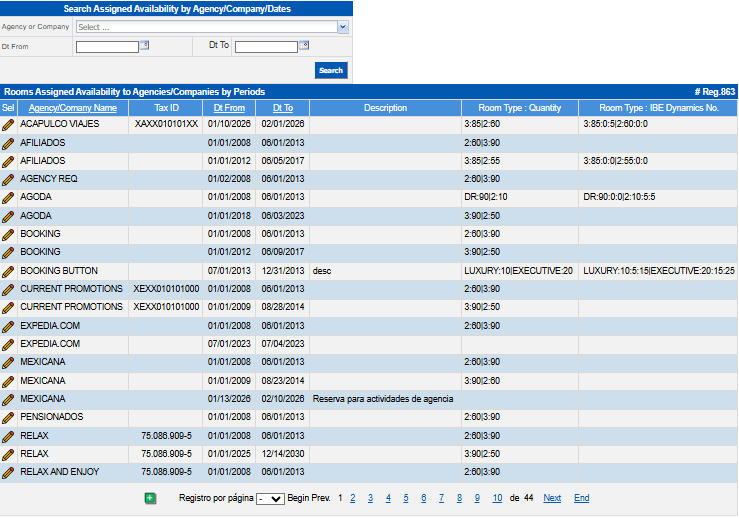
Task: Open the Registro por página dropdown
Action: (x=270, y=498)
